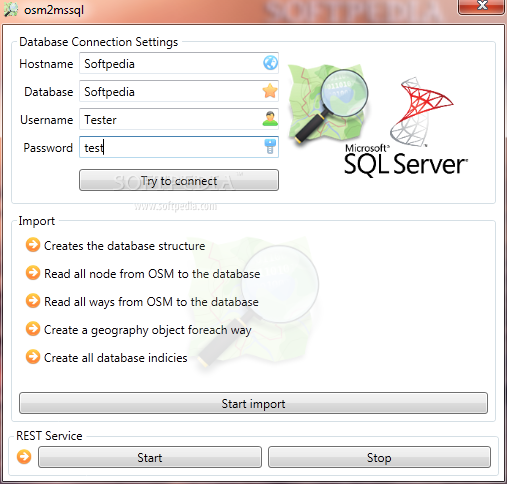507x484 pixels.
Task: Click text Read all ways from OSM to the database
Action: coord(151,302)
